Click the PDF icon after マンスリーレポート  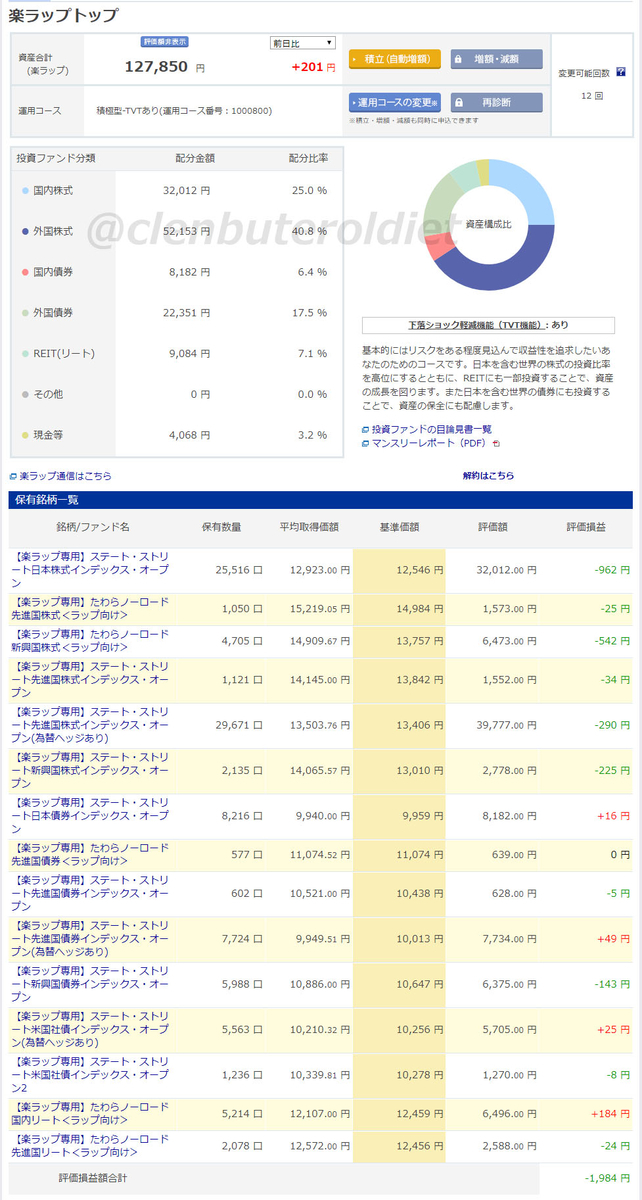[x=495, y=443]
